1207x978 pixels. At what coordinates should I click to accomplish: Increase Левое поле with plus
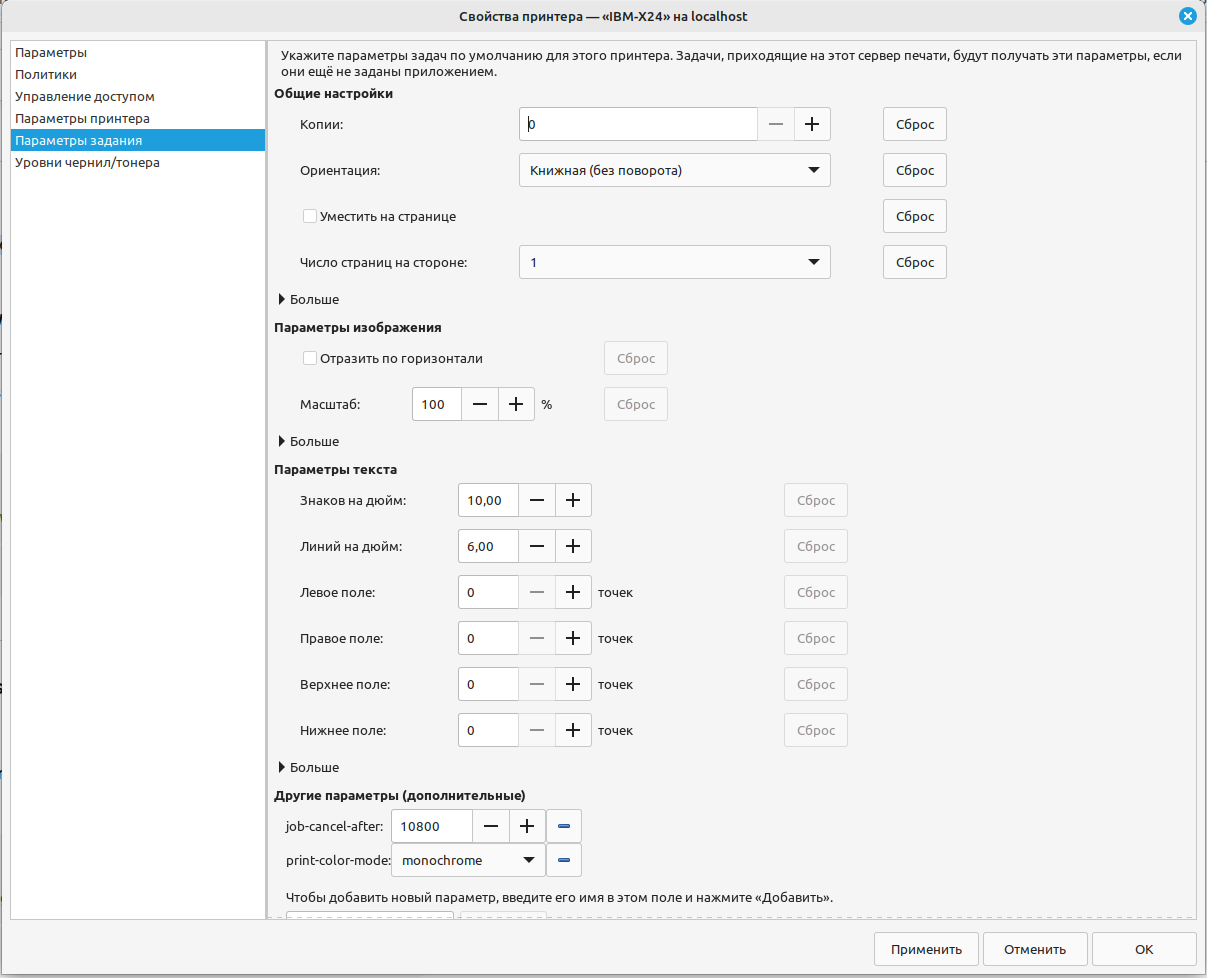tap(573, 592)
